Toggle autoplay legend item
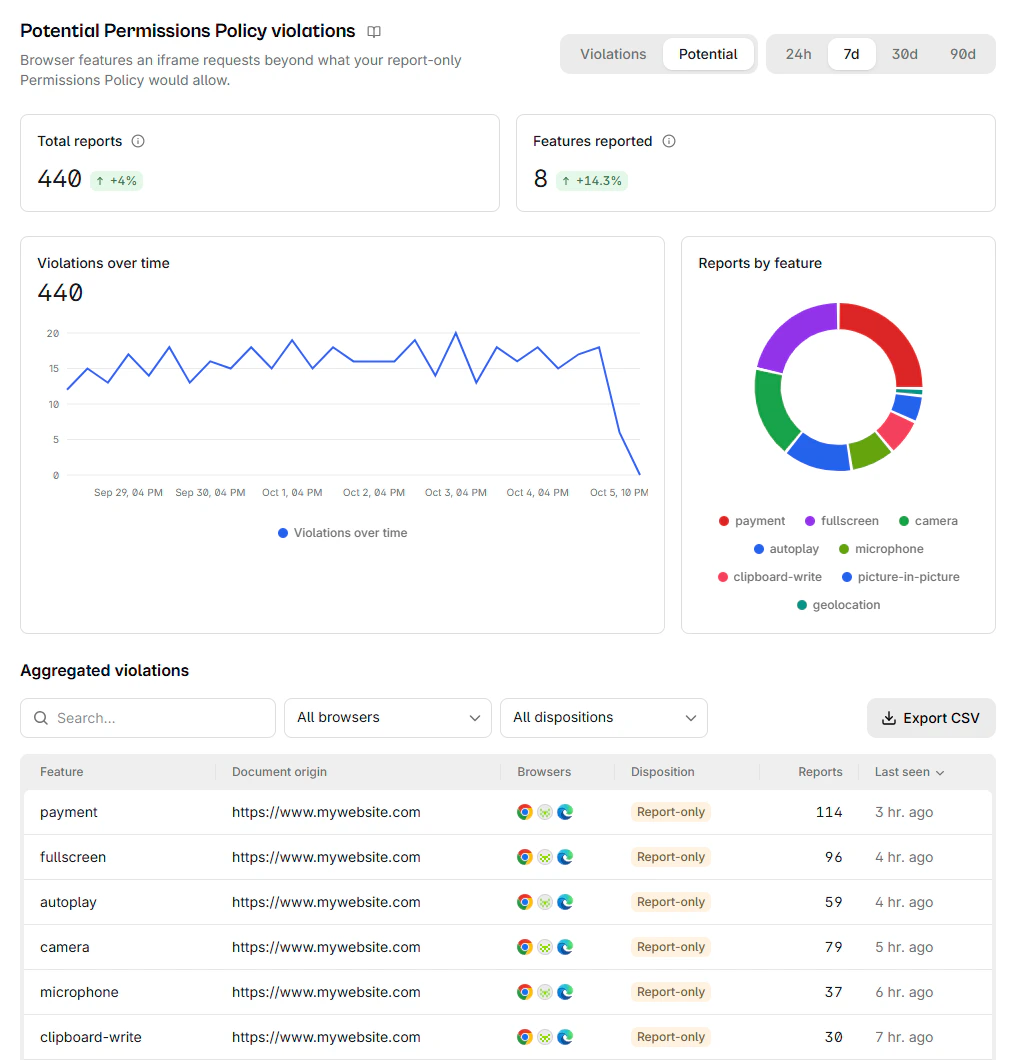The image size is (1016, 1060). 786,549
